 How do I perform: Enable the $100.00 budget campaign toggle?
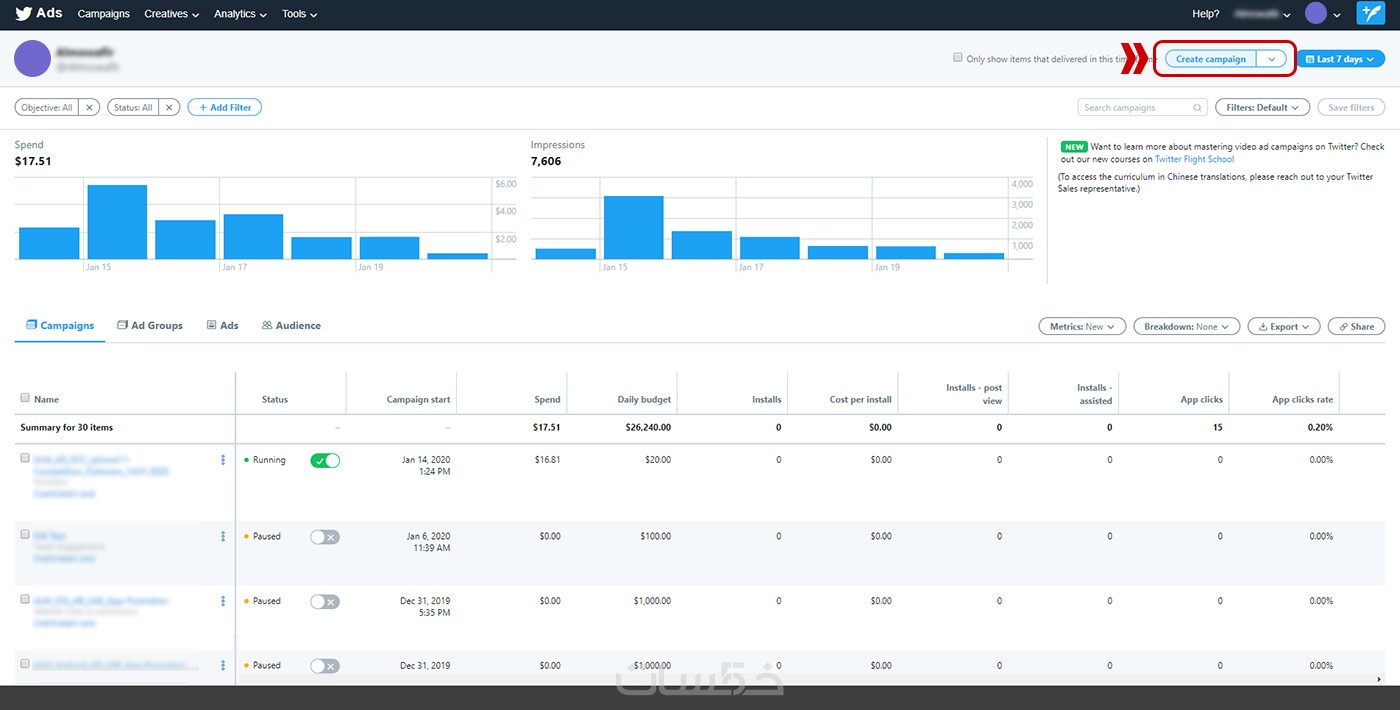(325, 537)
